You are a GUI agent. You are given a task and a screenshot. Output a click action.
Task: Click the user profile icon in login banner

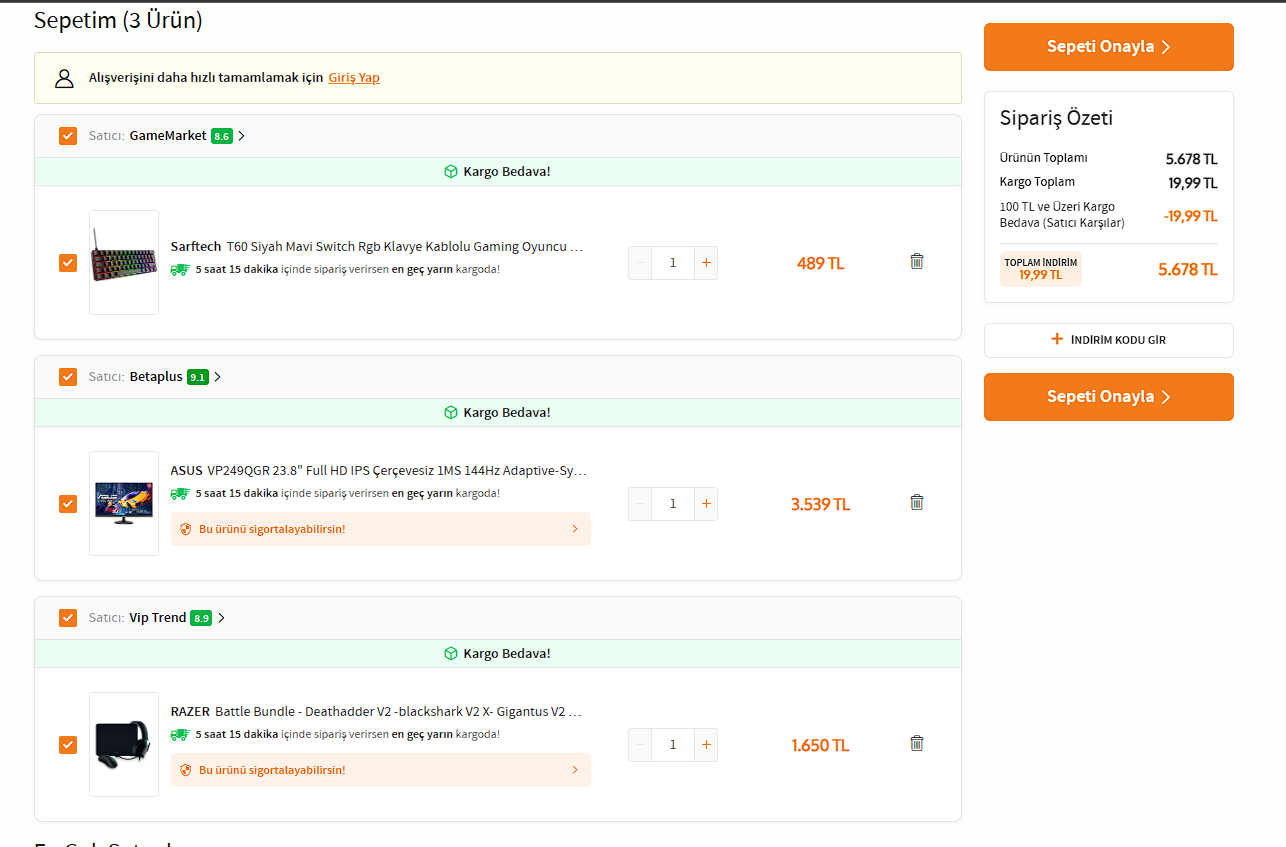64,78
